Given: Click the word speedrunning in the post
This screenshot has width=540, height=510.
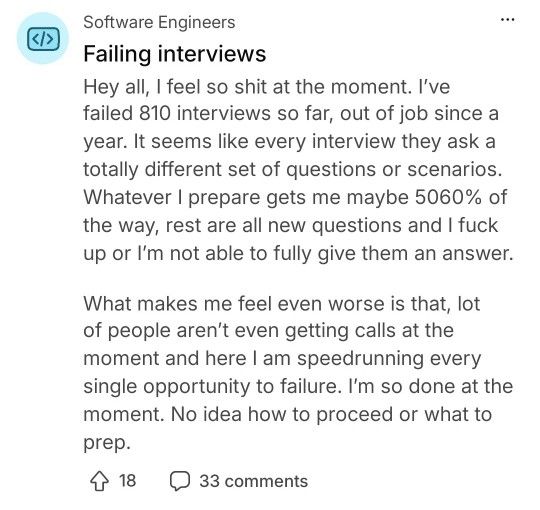Looking at the screenshot, I should click(x=360, y=358).
